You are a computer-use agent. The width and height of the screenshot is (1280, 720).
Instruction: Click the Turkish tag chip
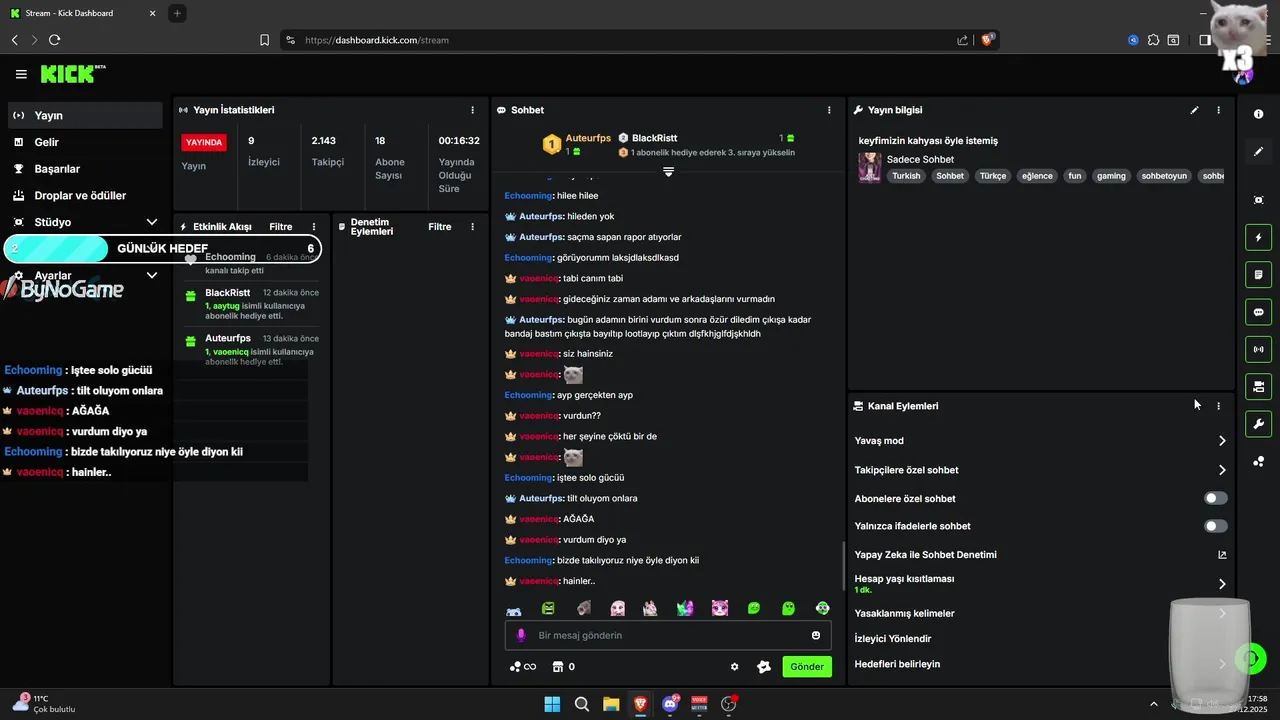point(906,176)
